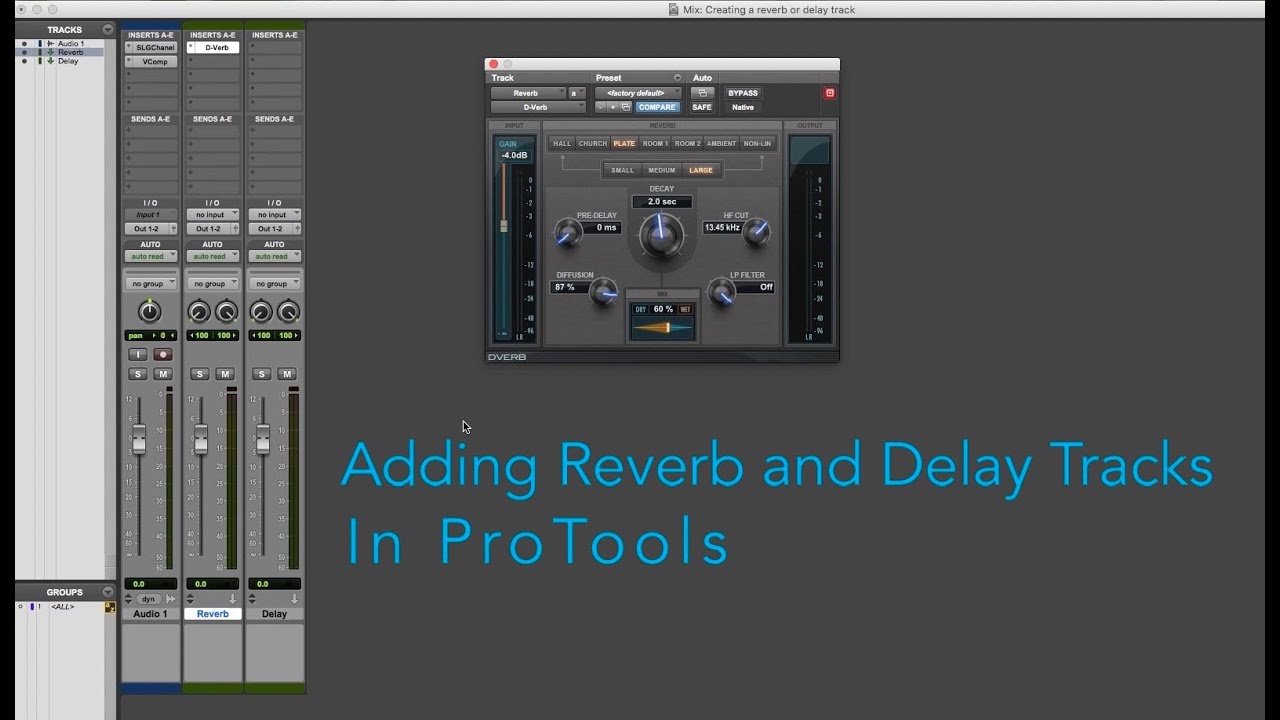1280x720 pixels.
Task: Toggle input monitoring on Audio 1
Action: pos(138,354)
